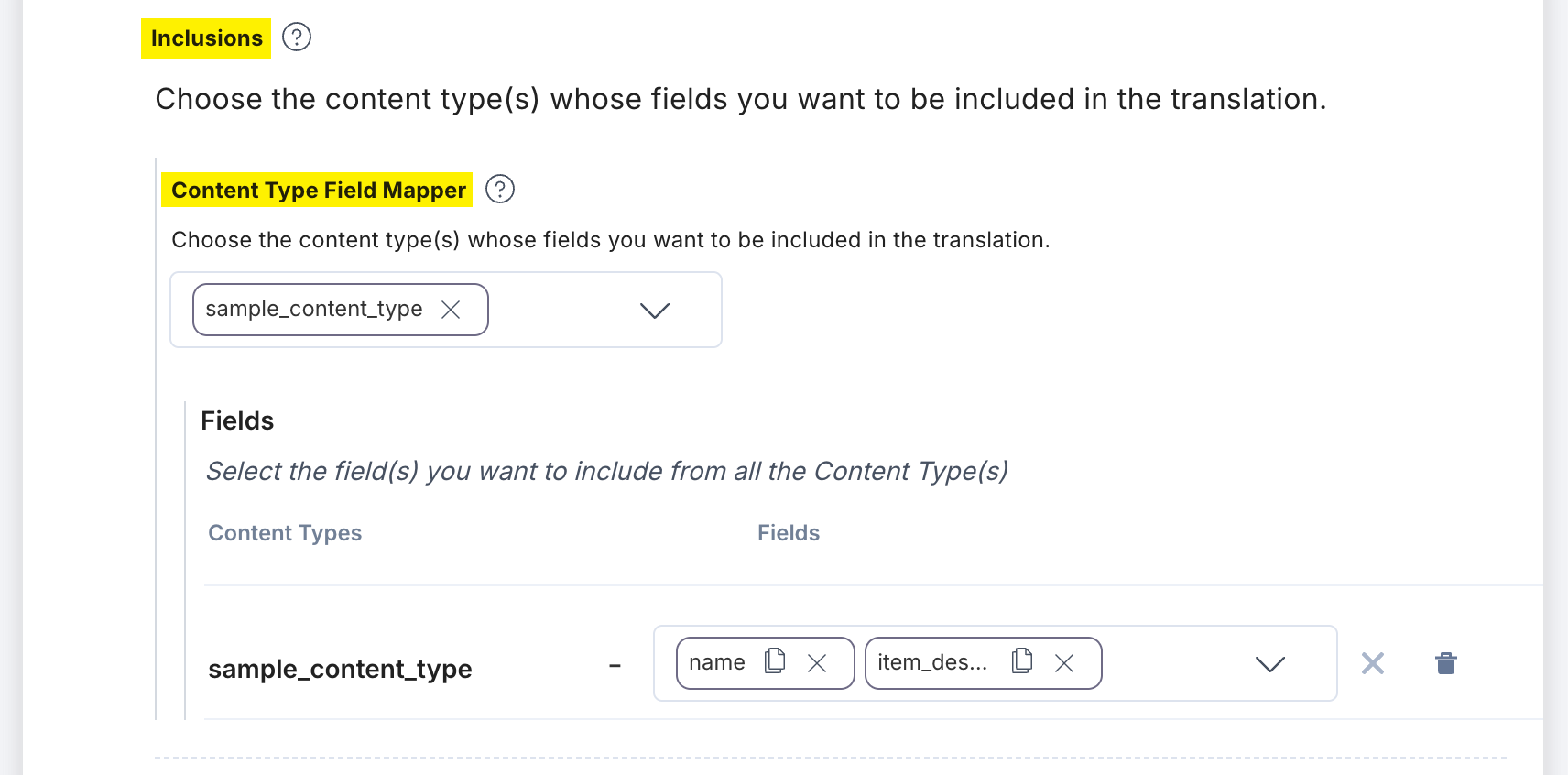This screenshot has height=775, width=1568.
Task: Click the name field tag
Action: tap(717, 662)
